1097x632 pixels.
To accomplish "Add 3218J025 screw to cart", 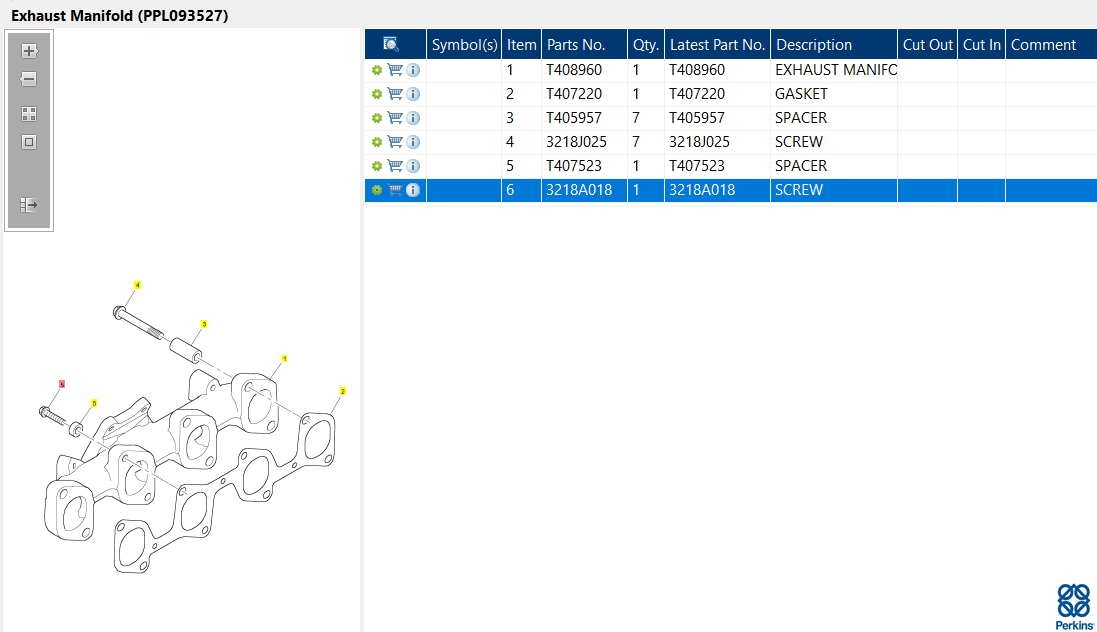I will coord(395,142).
